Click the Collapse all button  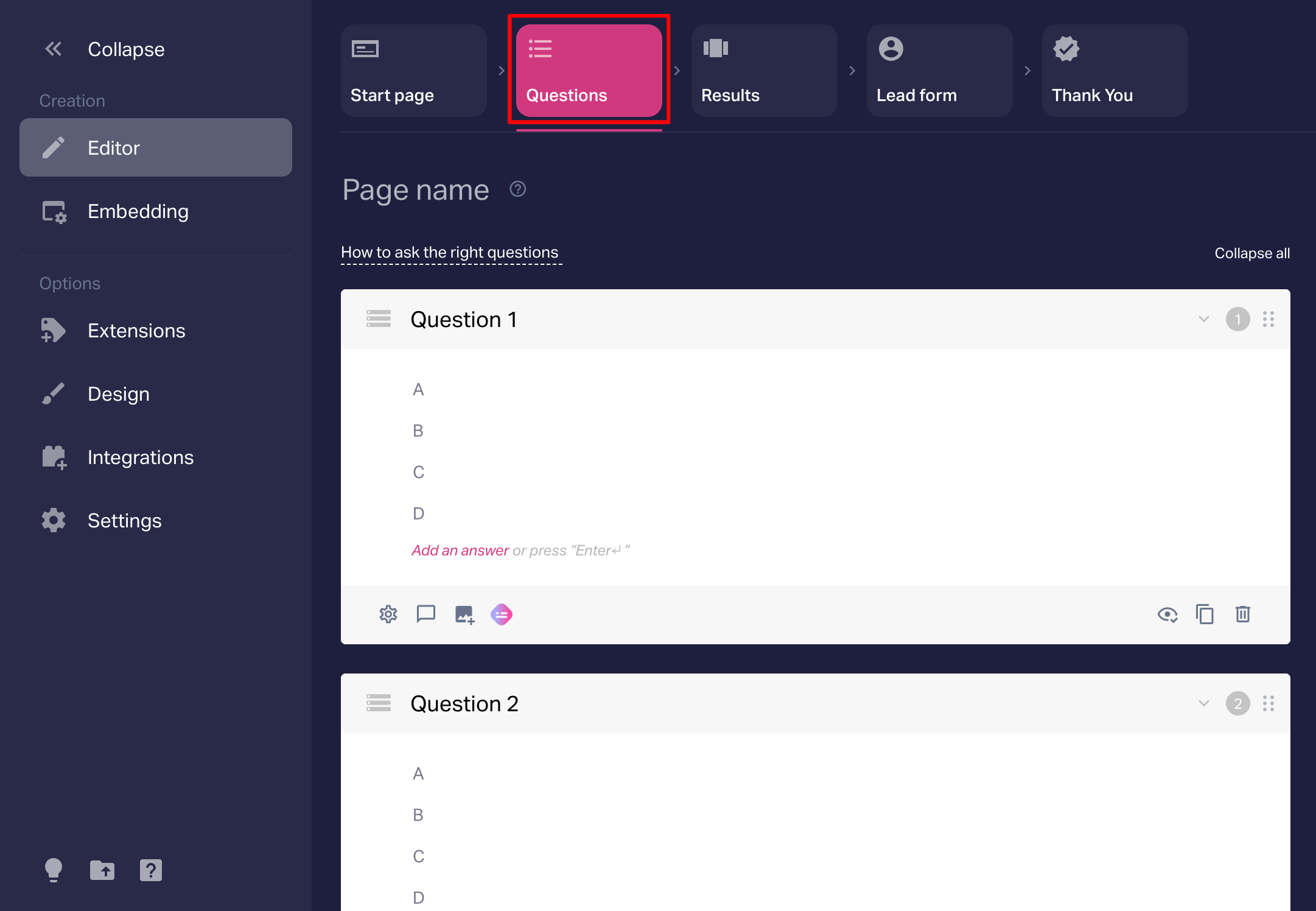(x=1252, y=253)
